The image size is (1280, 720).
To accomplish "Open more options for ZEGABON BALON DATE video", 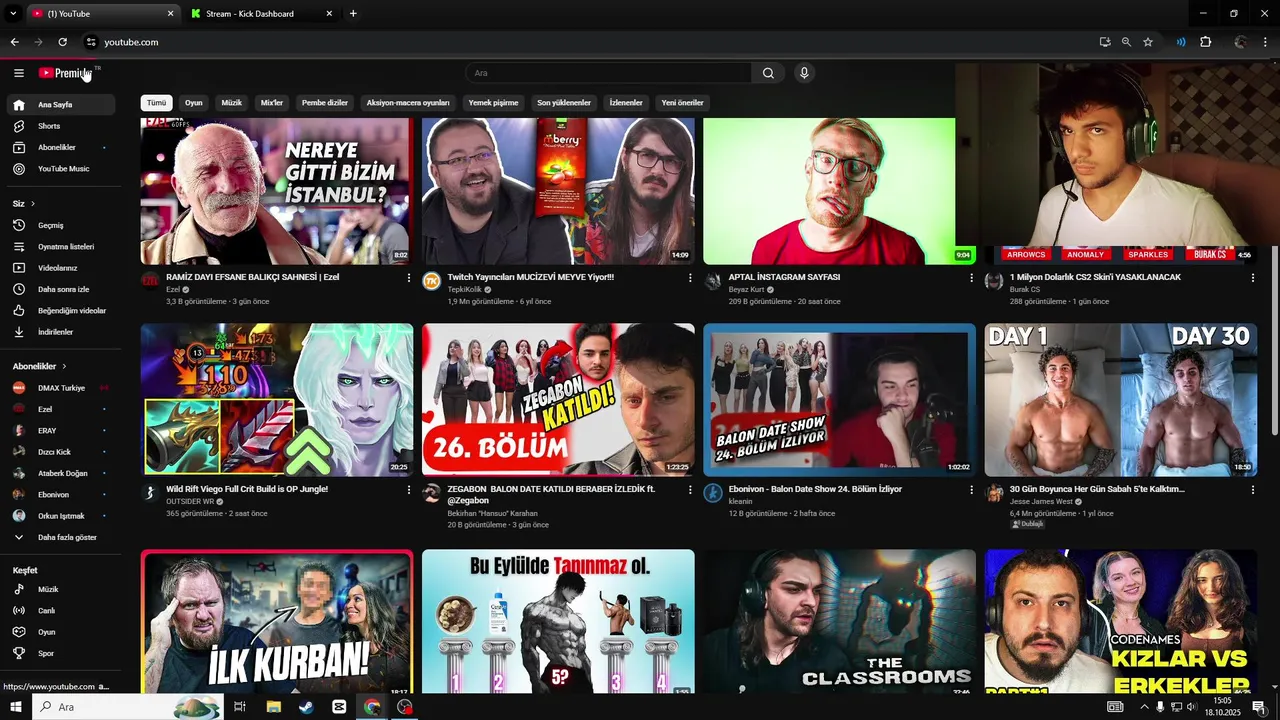I will pyautogui.click(x=690, y=490).
